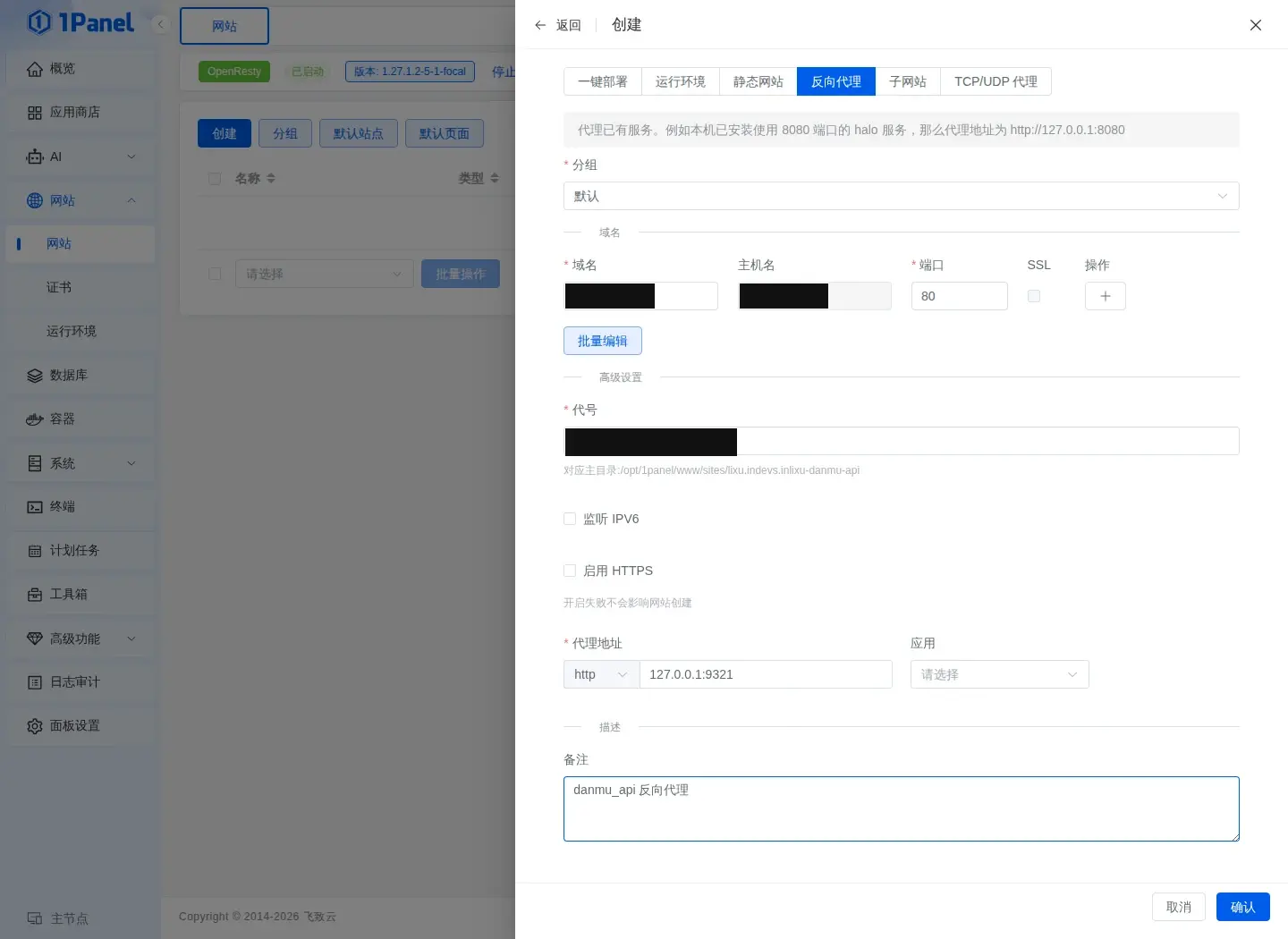This screenshot has height=939, width=1288.
Task: Click the 代理地址 field 127.0.0.1:9321
Action: click(x=767, y=674)
